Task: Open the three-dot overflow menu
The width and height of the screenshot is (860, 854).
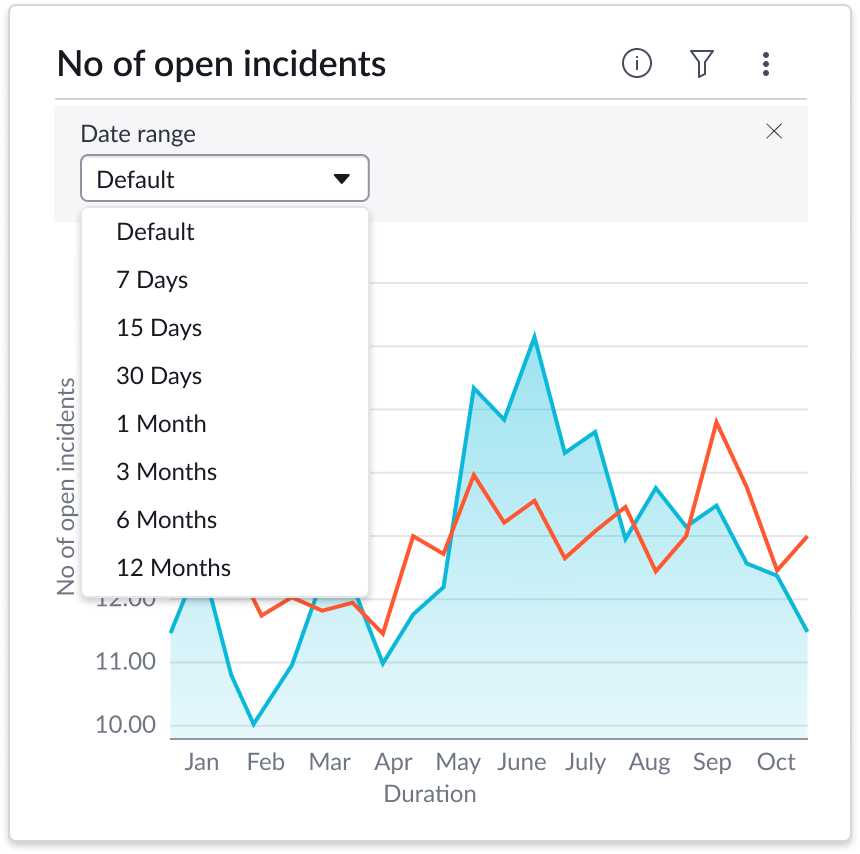Action: coord(765,64)
